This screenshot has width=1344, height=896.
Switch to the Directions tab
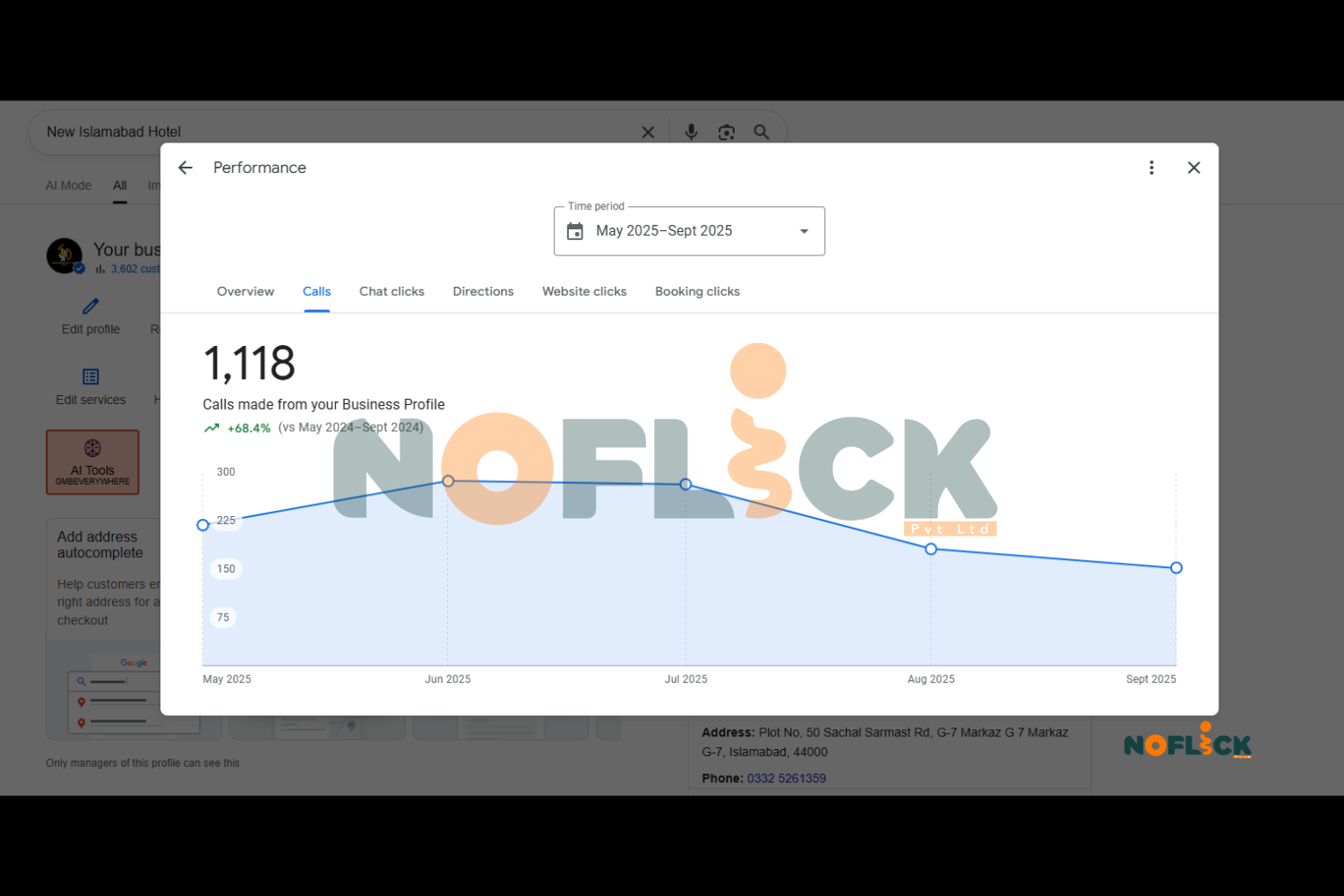pyautogui.click(x=483, y=291)
